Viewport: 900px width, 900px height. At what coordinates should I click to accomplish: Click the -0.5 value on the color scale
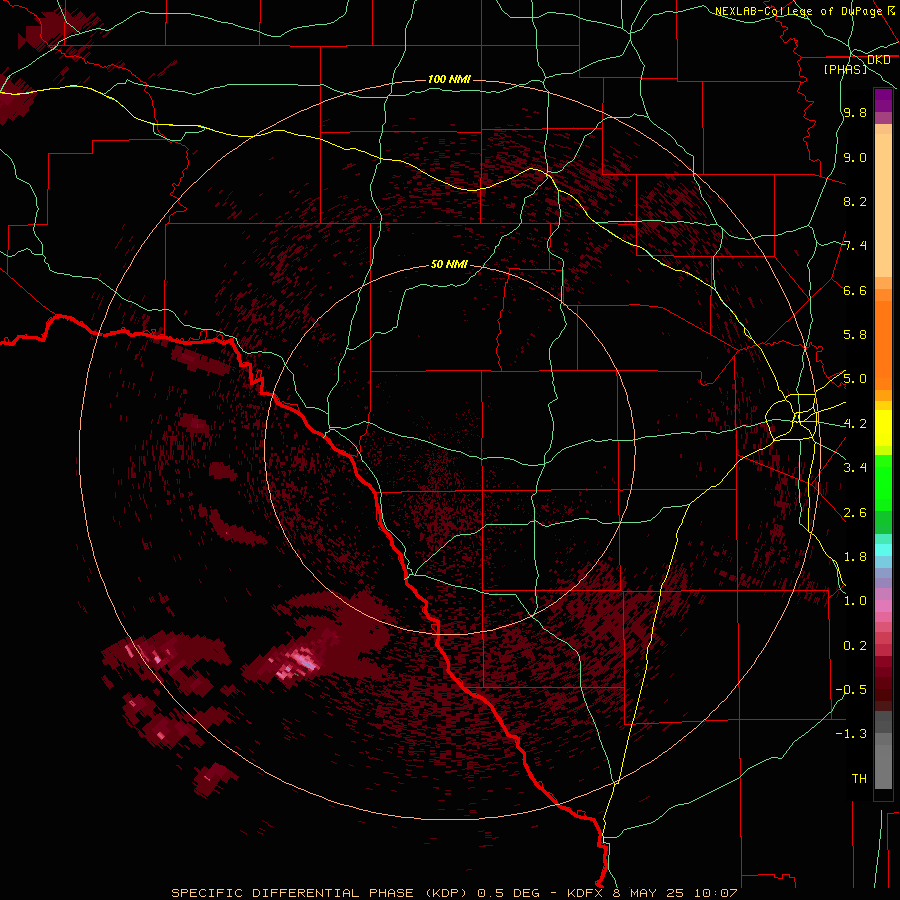coord(851,690)
